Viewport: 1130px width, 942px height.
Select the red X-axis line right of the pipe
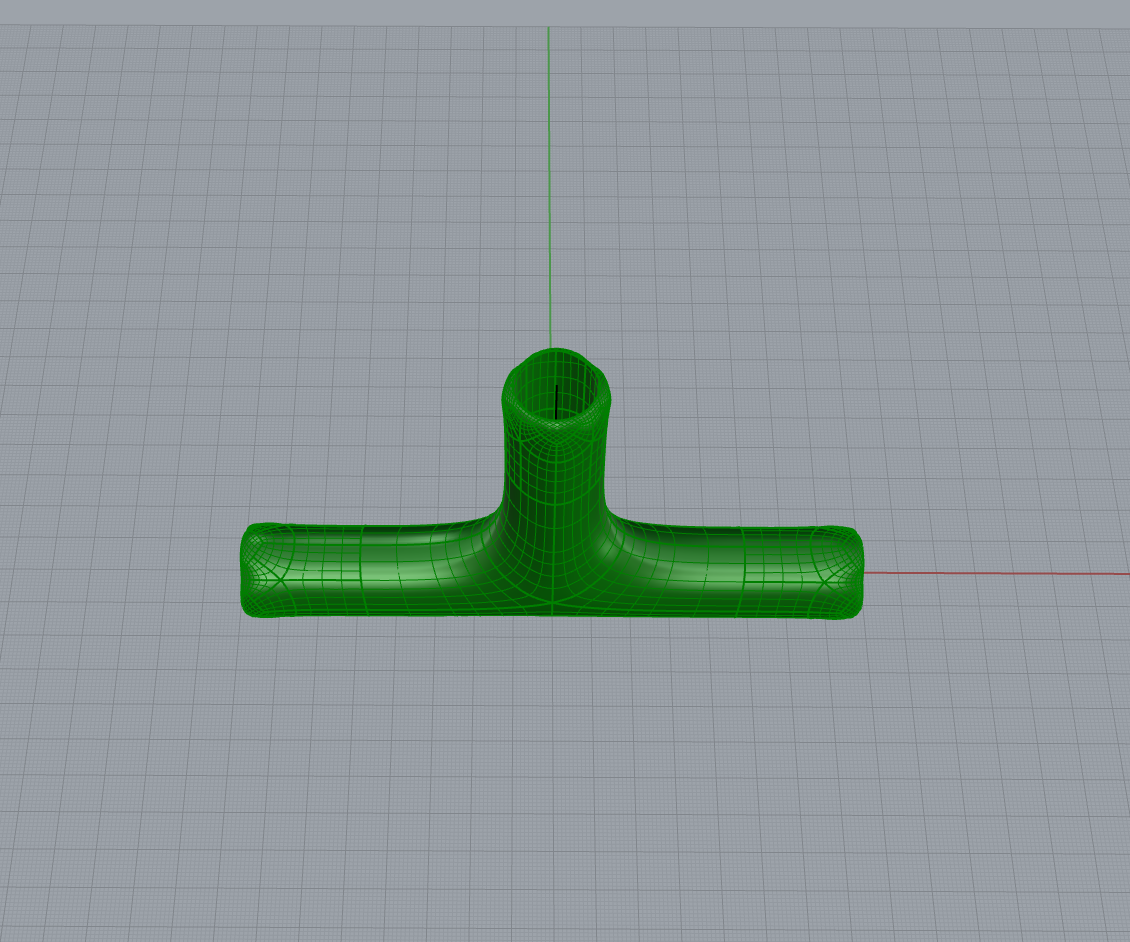click(990, 574)
